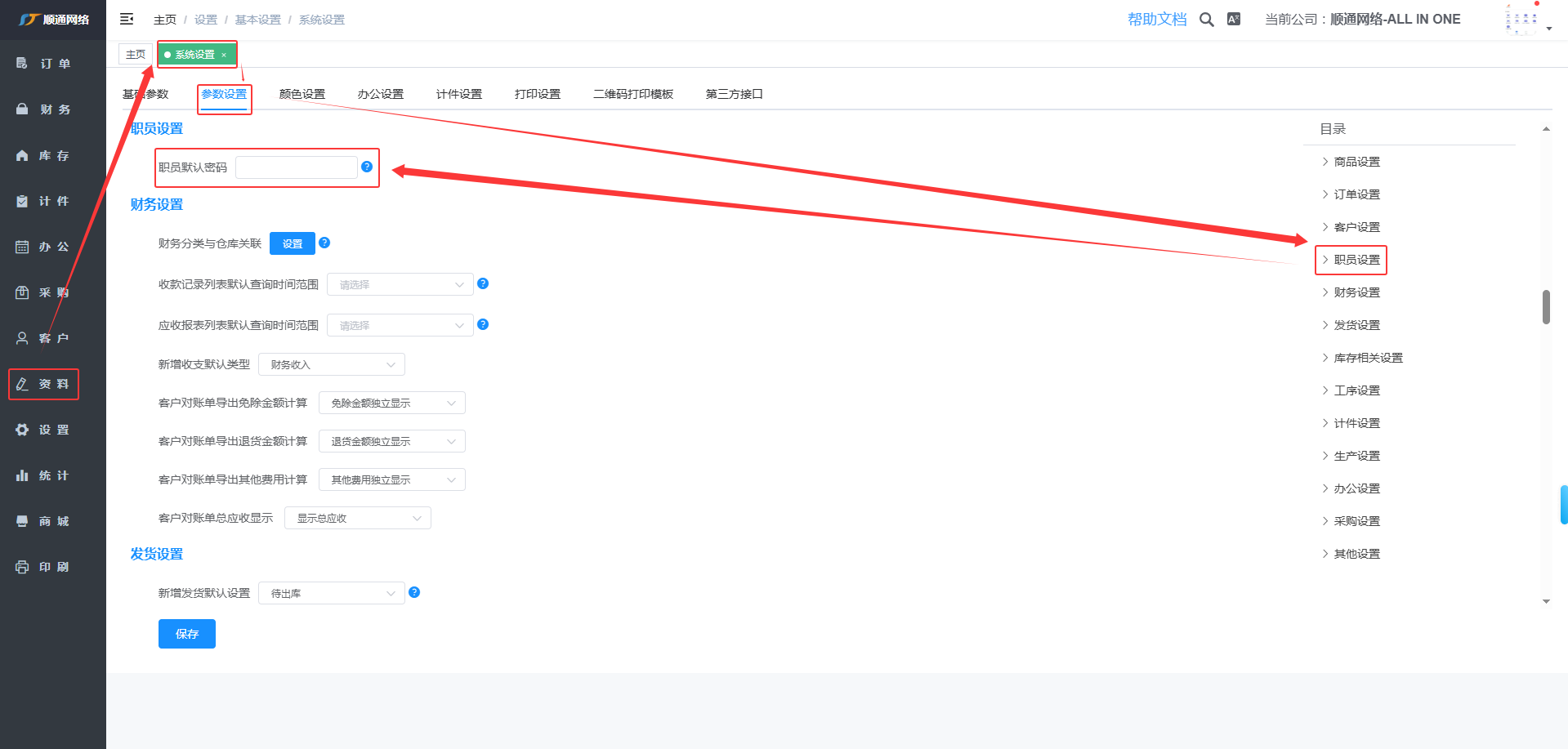Open 库存 module in sidebar
Screen dimensions: 1568x749
pos(53,155)
